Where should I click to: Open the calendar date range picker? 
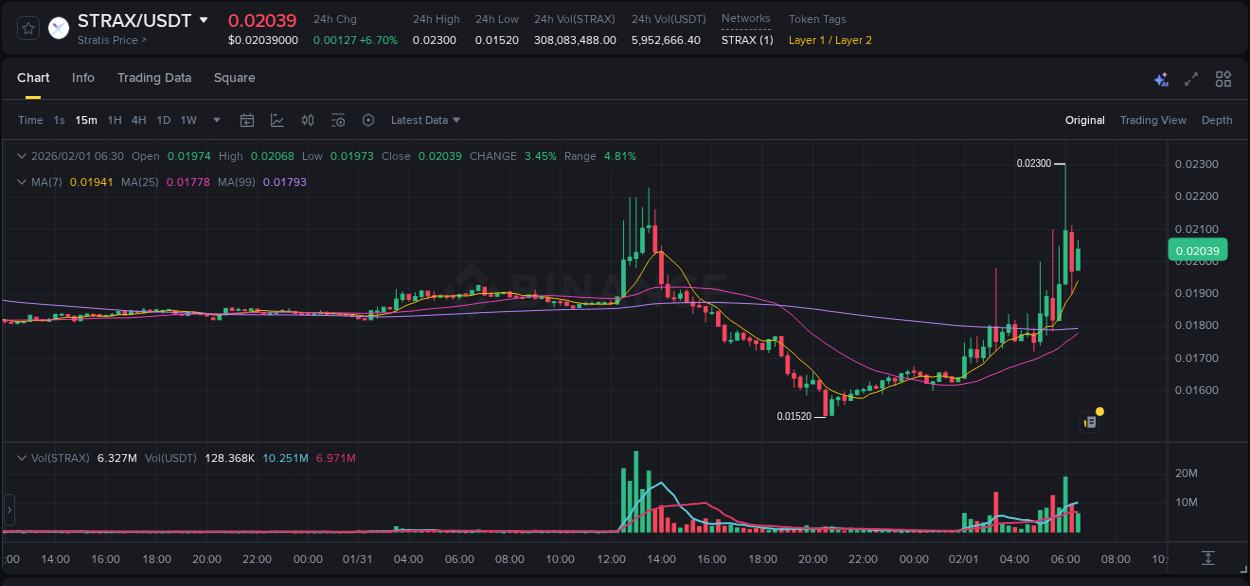pyautogui.click(x=247, y=119)
